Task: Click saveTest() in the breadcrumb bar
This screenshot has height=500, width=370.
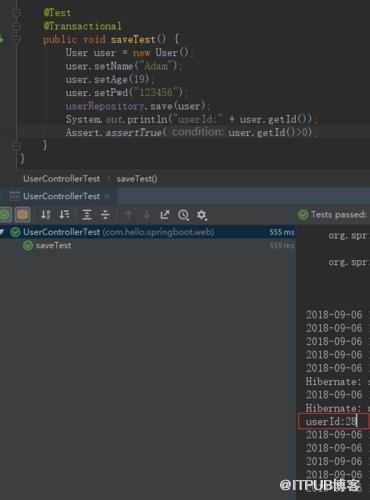Action: 137,179
